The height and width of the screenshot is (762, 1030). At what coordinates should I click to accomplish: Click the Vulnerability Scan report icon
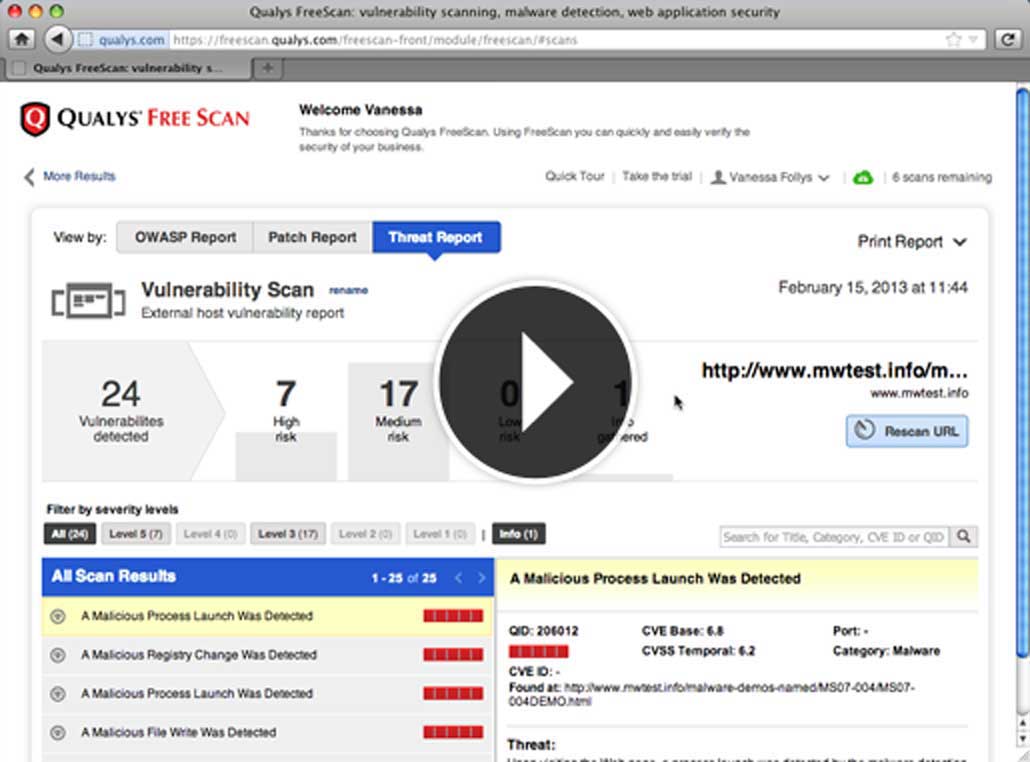(x=88, y=301)
